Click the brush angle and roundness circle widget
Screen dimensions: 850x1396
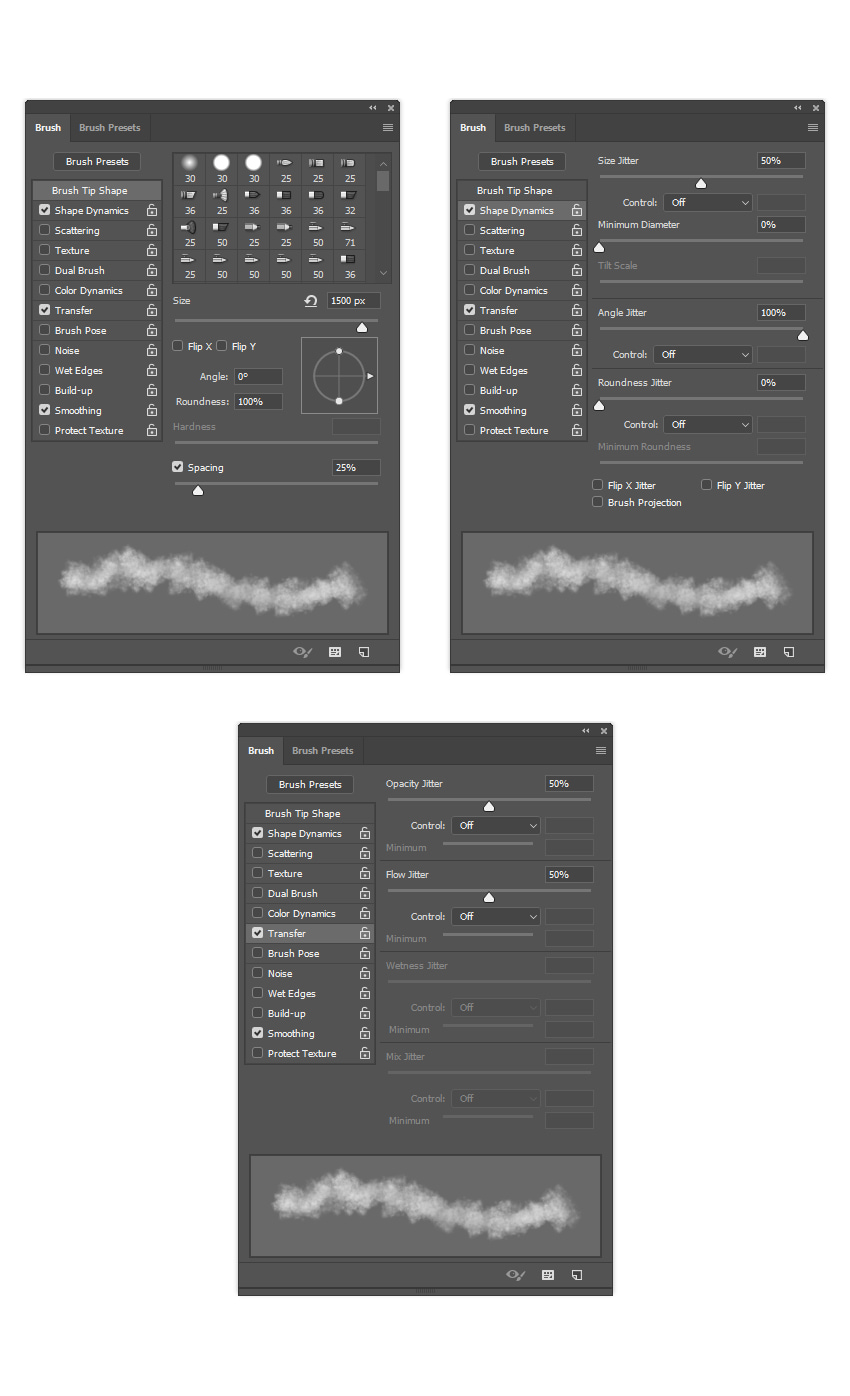pyautogui.click(x=339, y=376)
